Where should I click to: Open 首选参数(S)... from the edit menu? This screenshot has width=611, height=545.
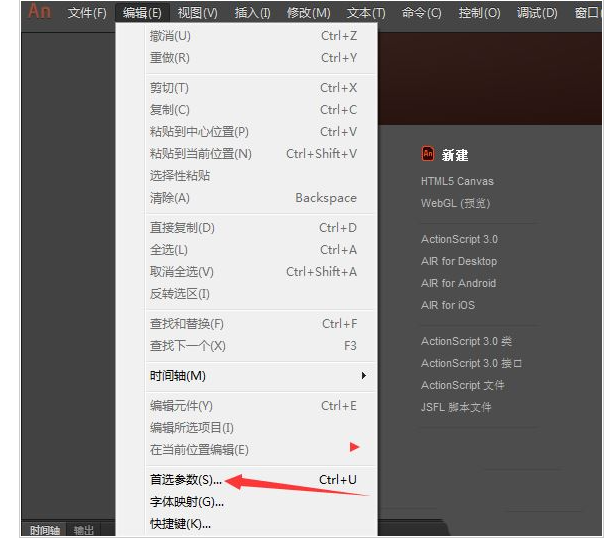coord(185,480)
